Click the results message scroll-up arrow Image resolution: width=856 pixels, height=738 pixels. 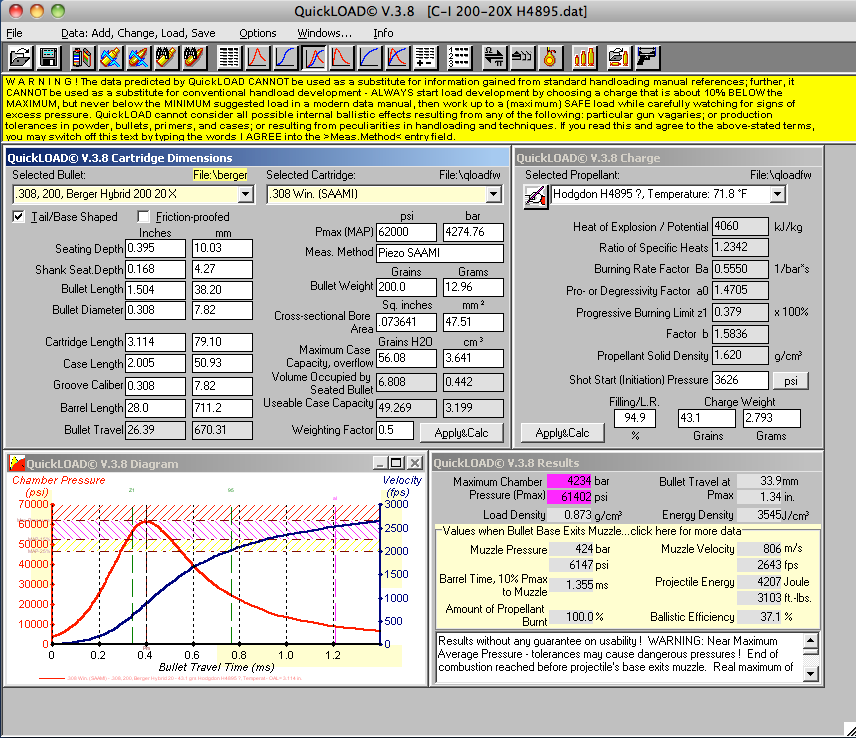click(811, 641)
